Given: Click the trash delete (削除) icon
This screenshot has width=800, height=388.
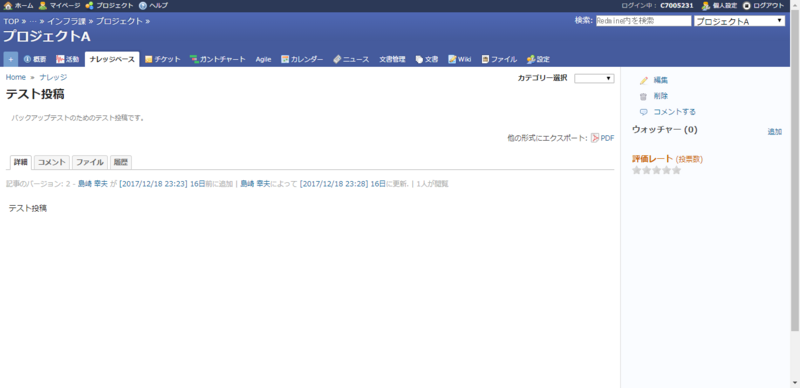Looking at the screenshot, I should (643, 96).
